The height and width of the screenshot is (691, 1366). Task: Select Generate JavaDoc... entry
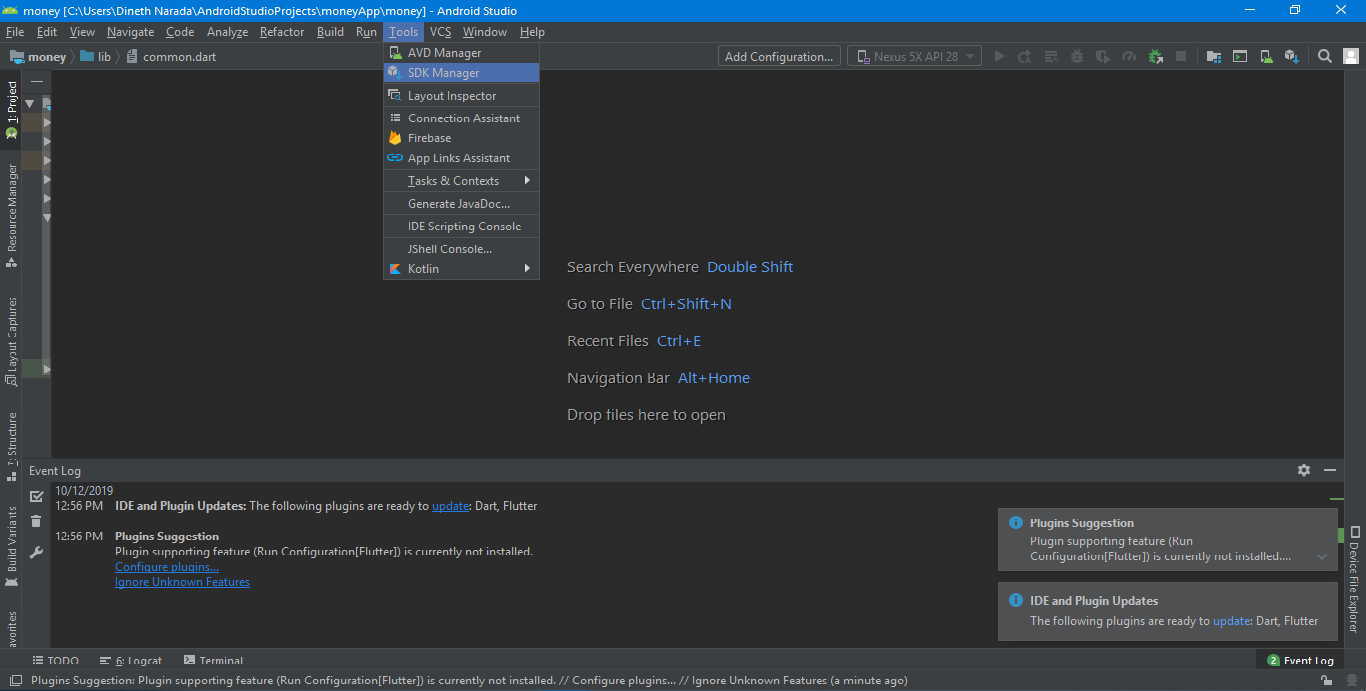pyautogui.click(x=461, y=204)
